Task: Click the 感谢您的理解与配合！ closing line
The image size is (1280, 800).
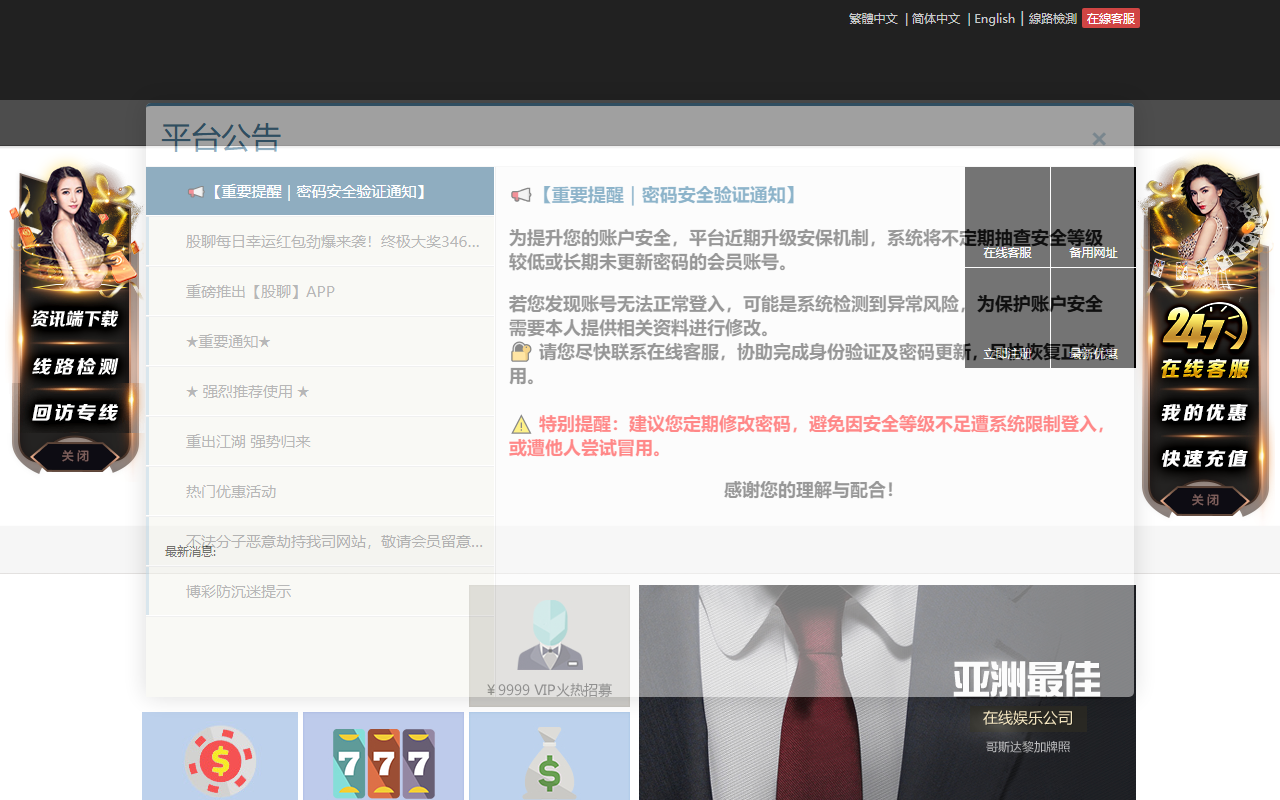Action: tap(810, 490)
